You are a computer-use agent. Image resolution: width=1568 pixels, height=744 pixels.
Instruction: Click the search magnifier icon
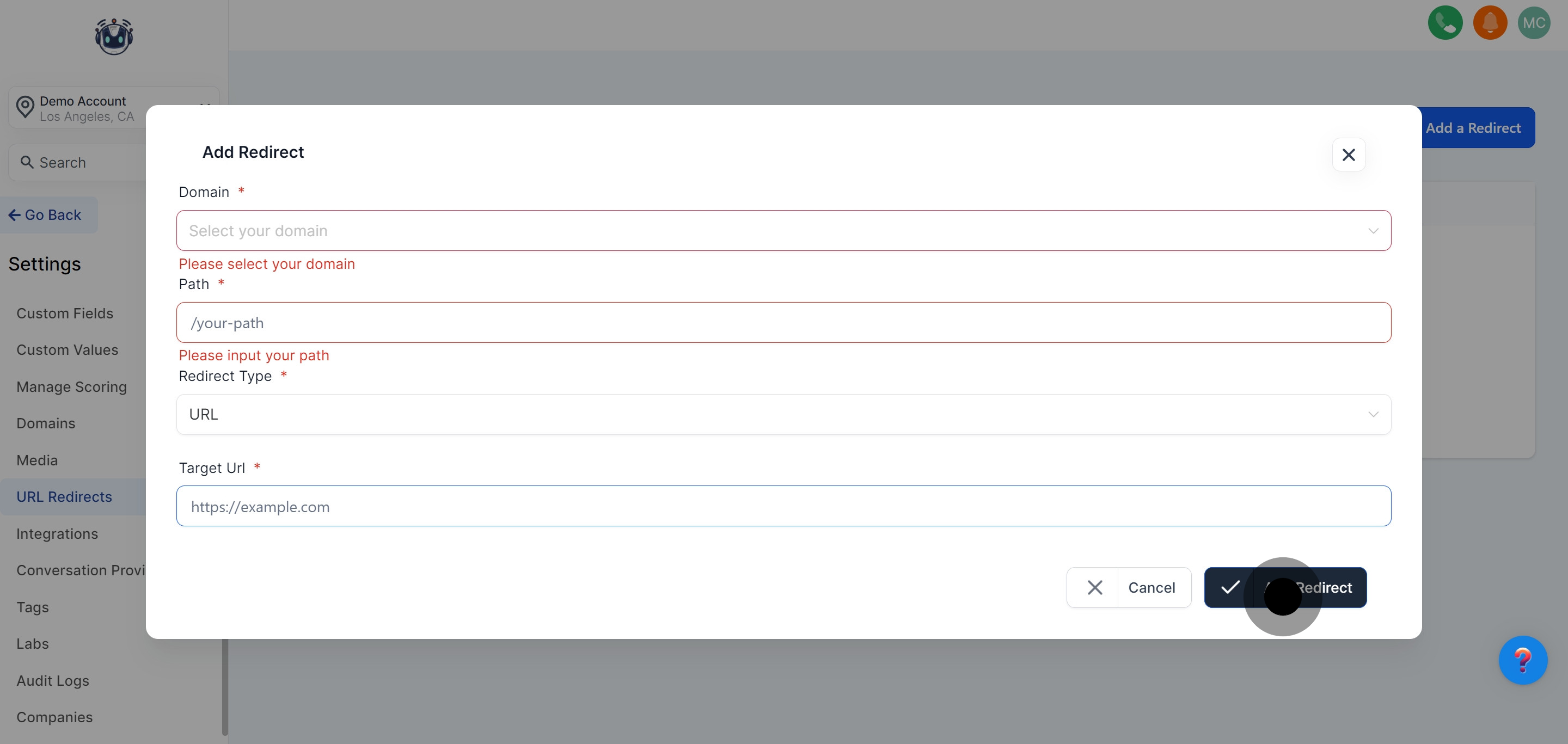click(27, 162)
